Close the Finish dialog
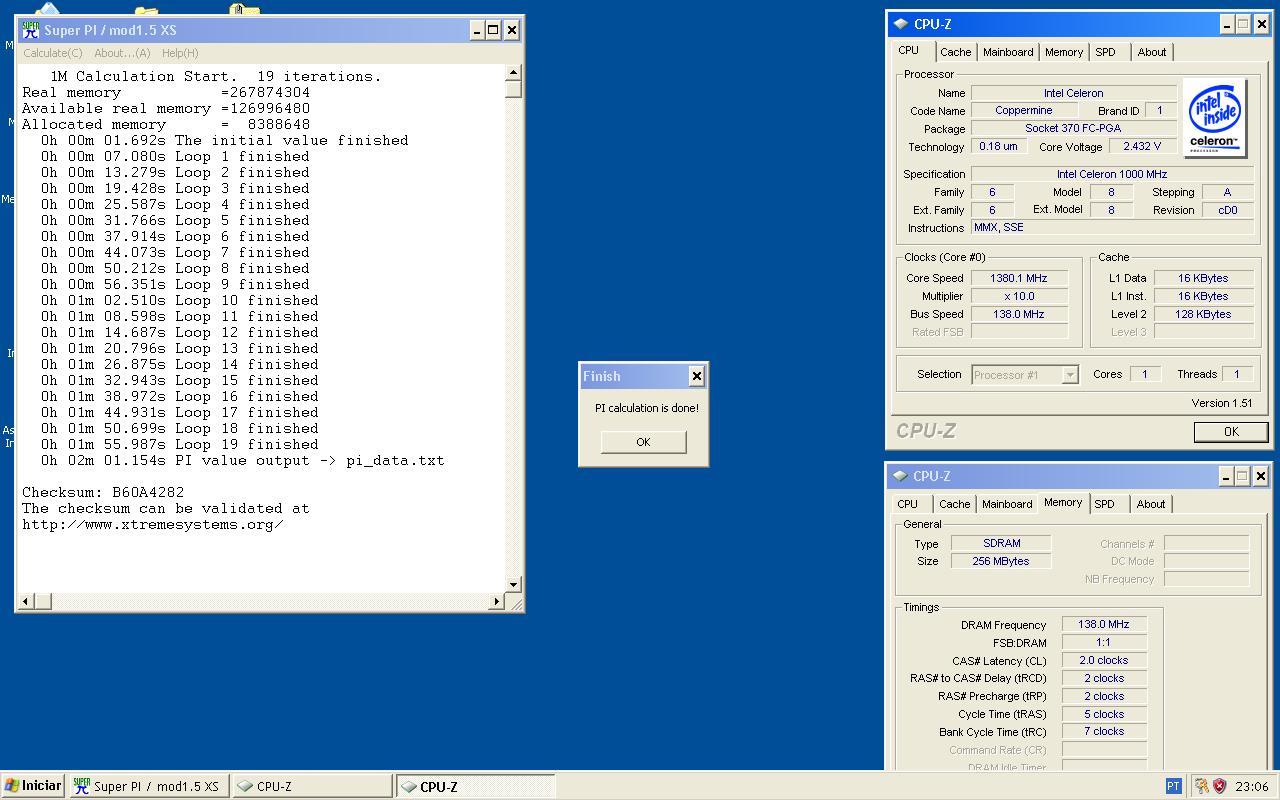1280x800 pixels. coord(696,376)
